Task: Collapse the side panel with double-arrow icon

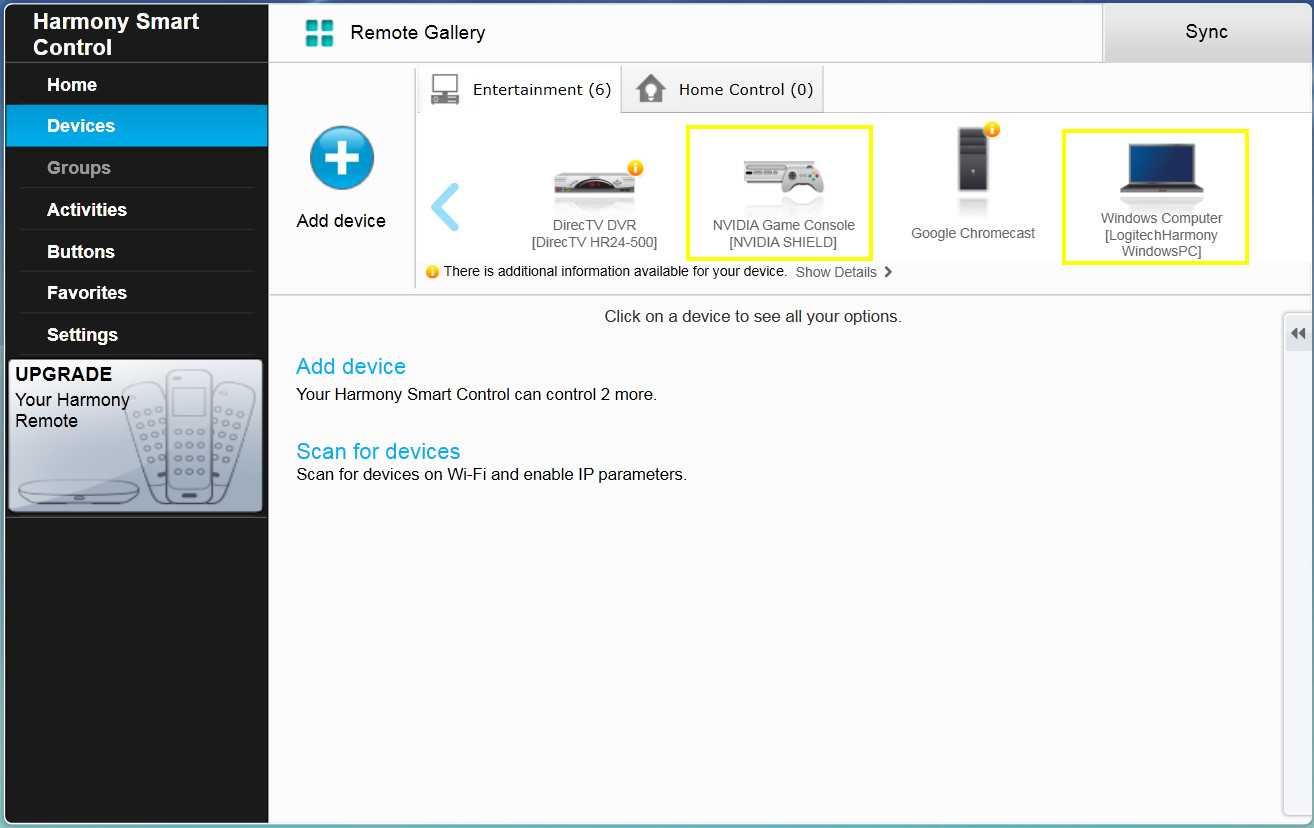Action: tap(1298, 333)
